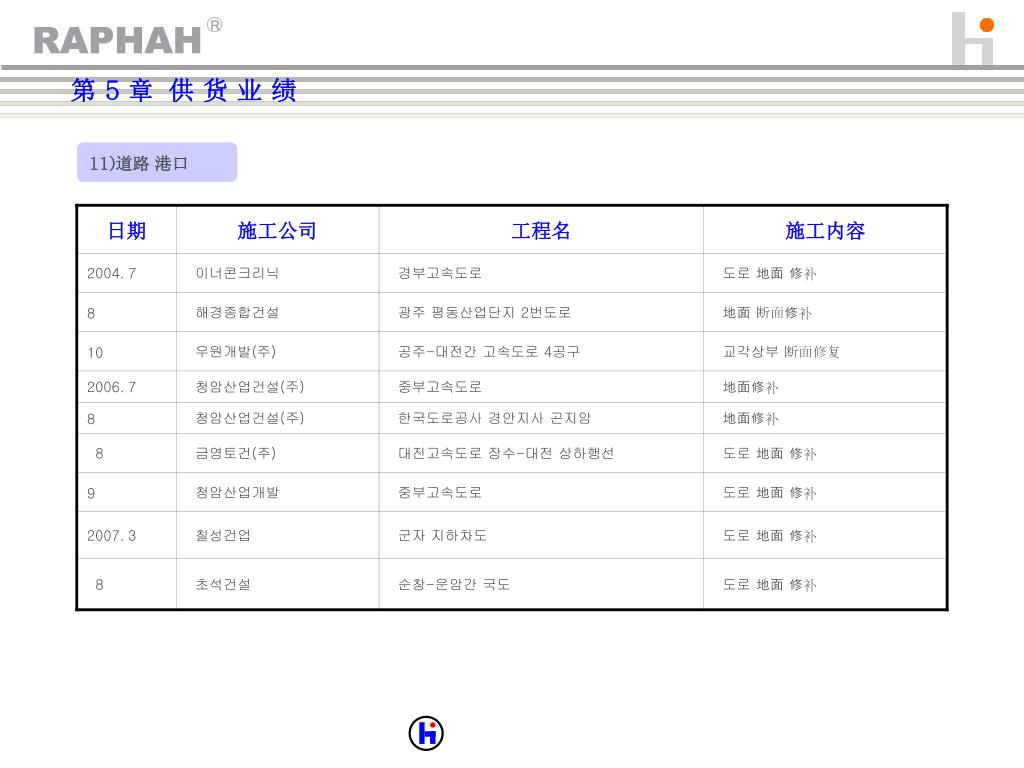This screenshot has height=768, width=1024.
Task: Click 도로 地面 修补 in the 경부고속도로 row
Action: pos(769,273)
